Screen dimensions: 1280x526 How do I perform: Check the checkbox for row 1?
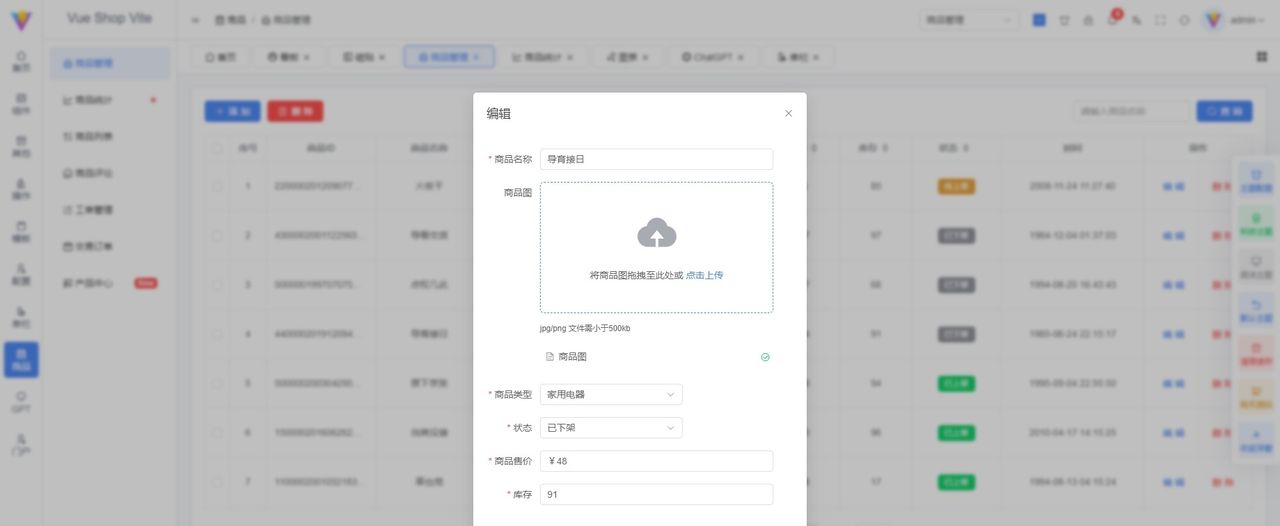click(217, 186)
